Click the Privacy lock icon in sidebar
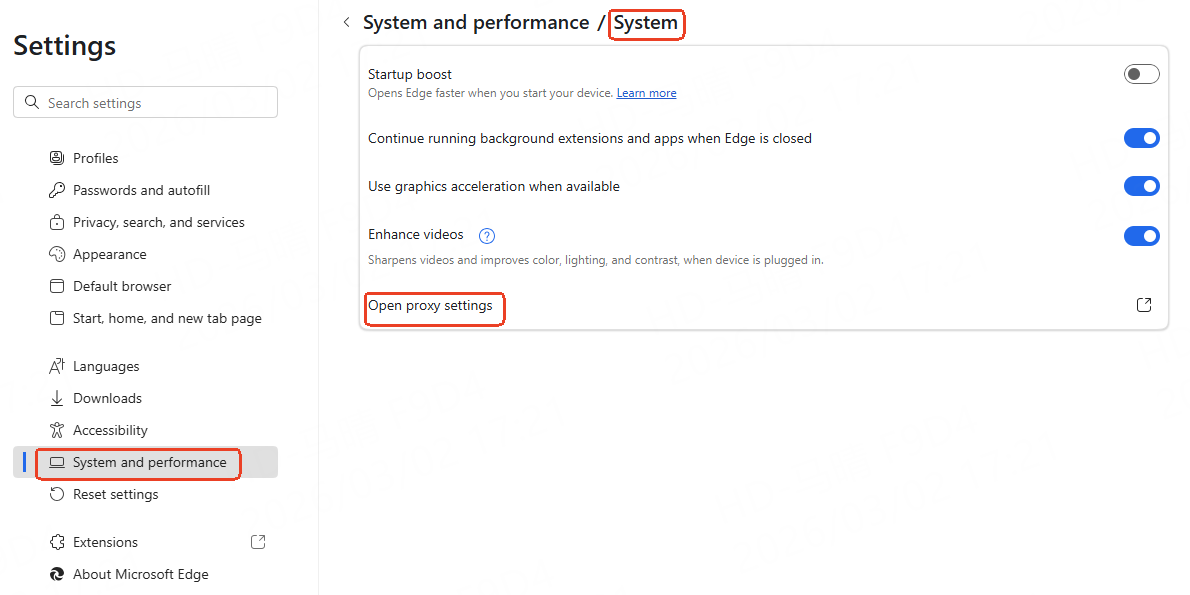1190x595 pixels. [56, 222]
